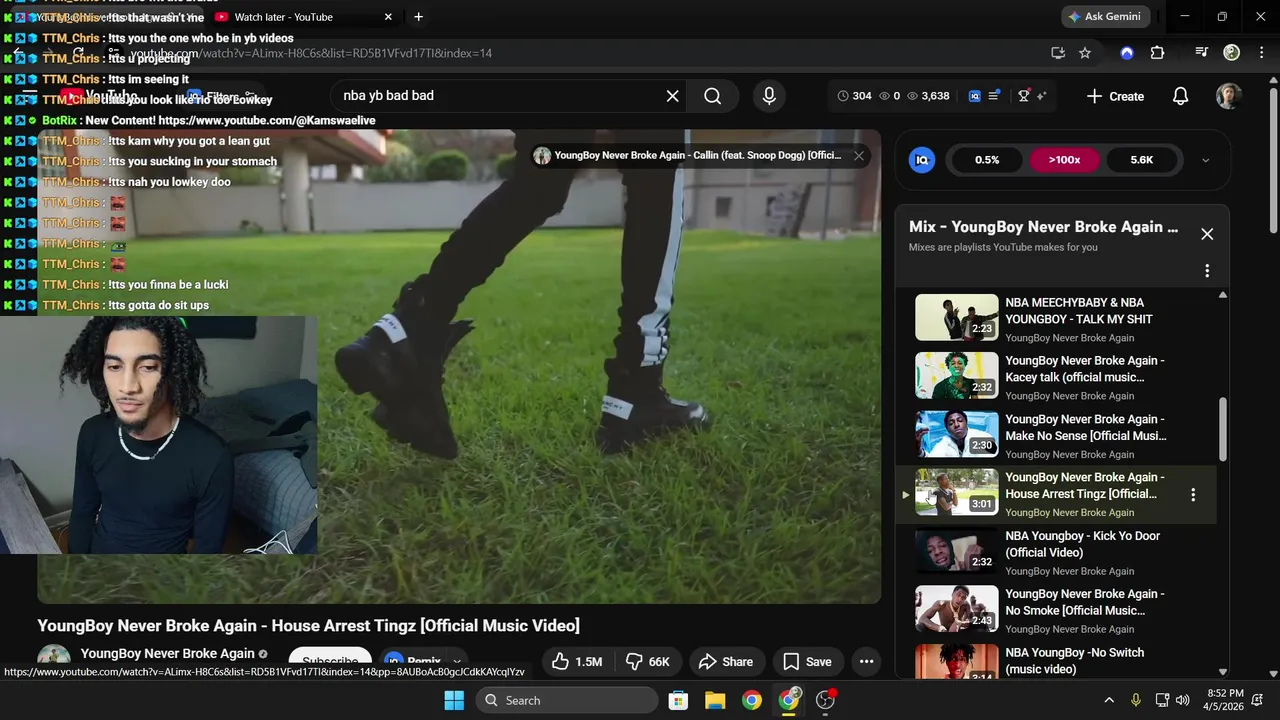Close the Mix playlist panel
Viewport: 1280px width, 720px height.
pos(1207,234)
